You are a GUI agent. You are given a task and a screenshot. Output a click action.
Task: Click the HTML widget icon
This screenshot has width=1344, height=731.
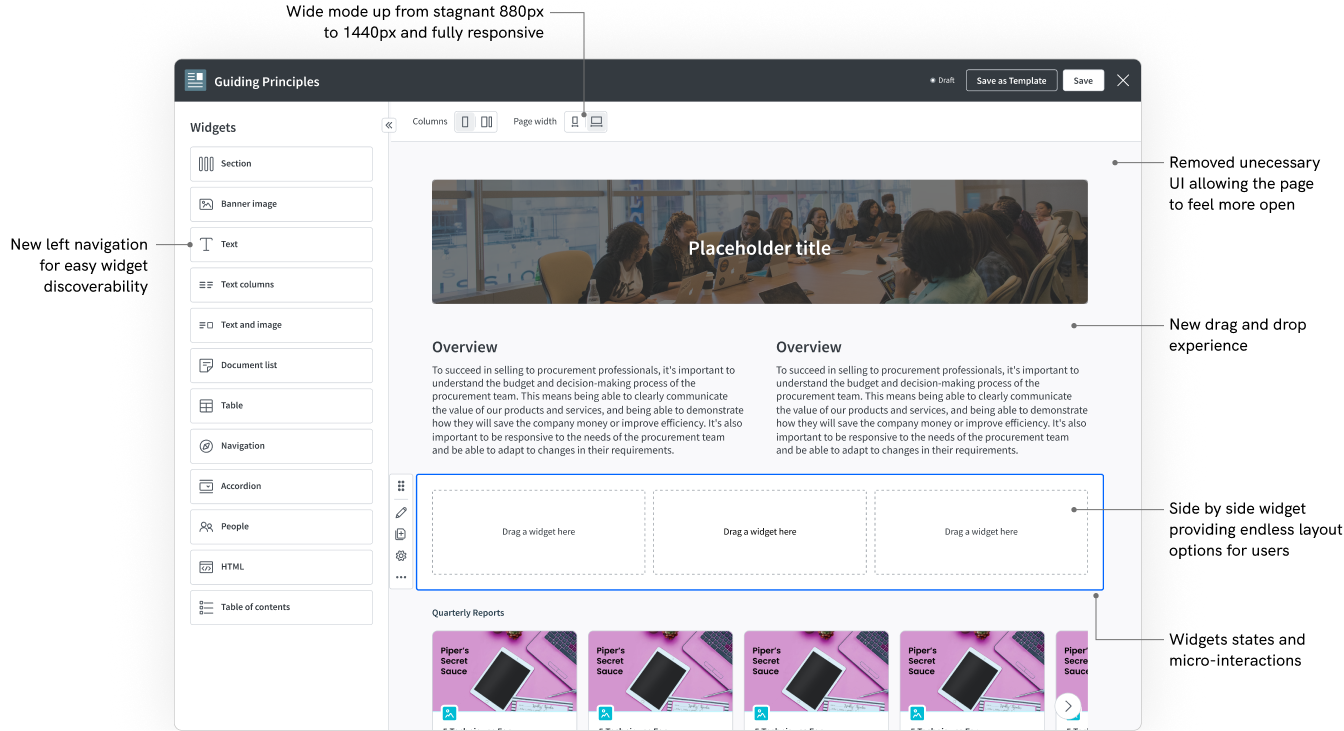206,567
